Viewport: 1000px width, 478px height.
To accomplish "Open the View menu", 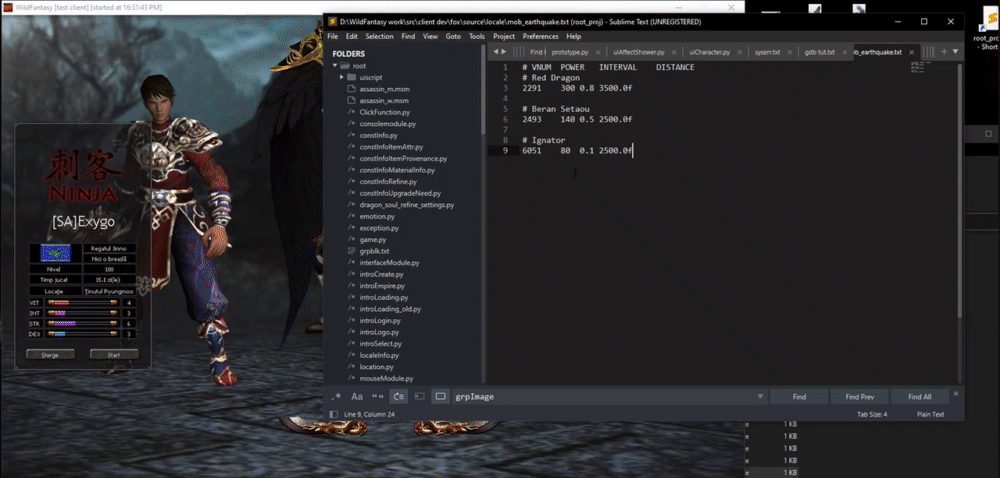I will (430, 36).
